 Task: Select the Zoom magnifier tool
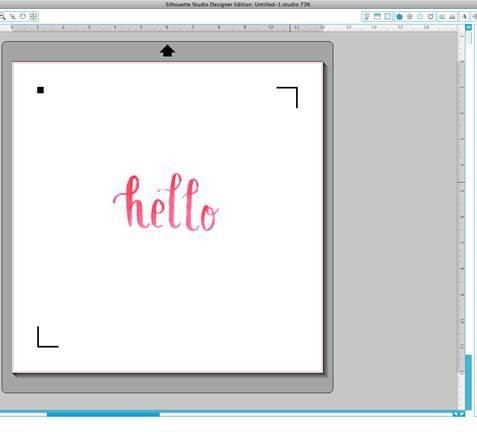tap(3, 16)
